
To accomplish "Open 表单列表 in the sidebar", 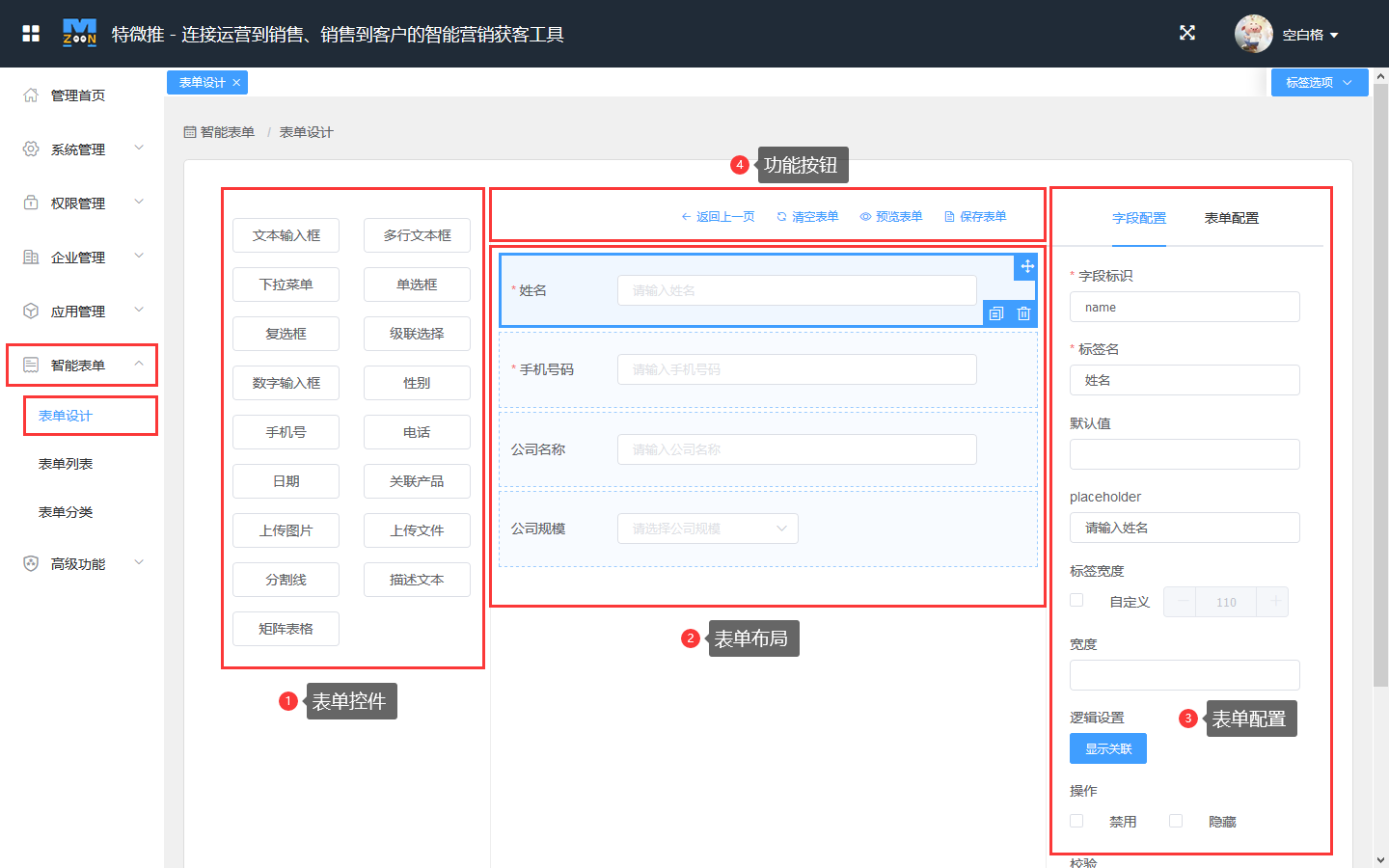I will (66, 464).
